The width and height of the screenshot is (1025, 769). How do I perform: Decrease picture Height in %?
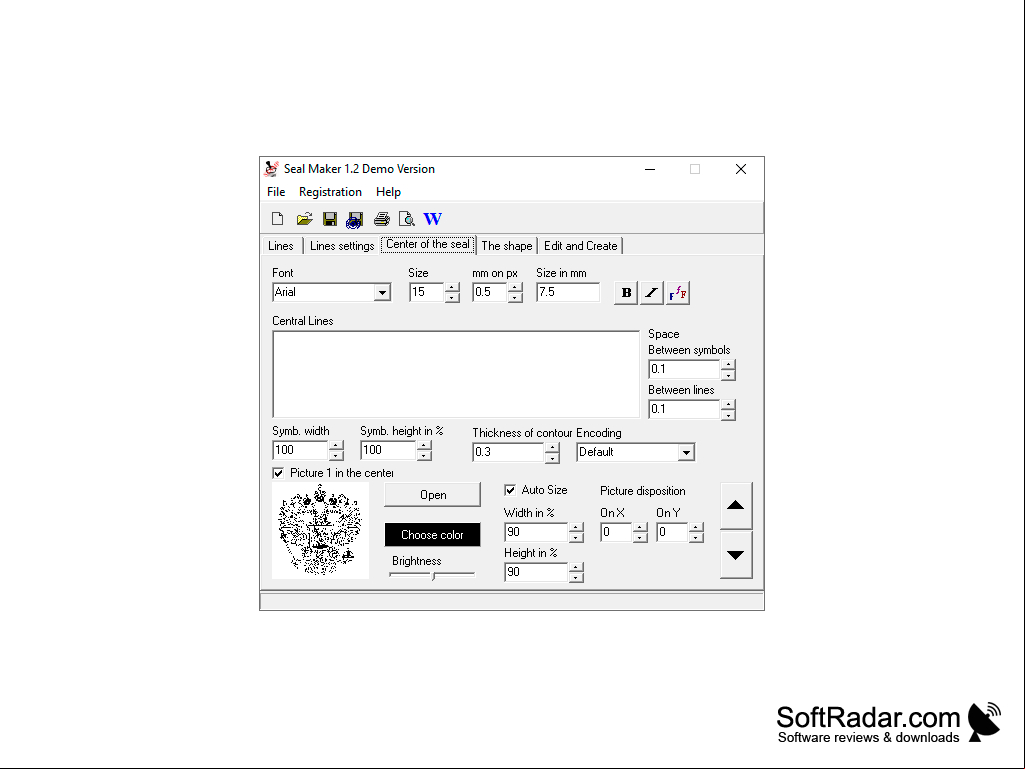(576, 577)
